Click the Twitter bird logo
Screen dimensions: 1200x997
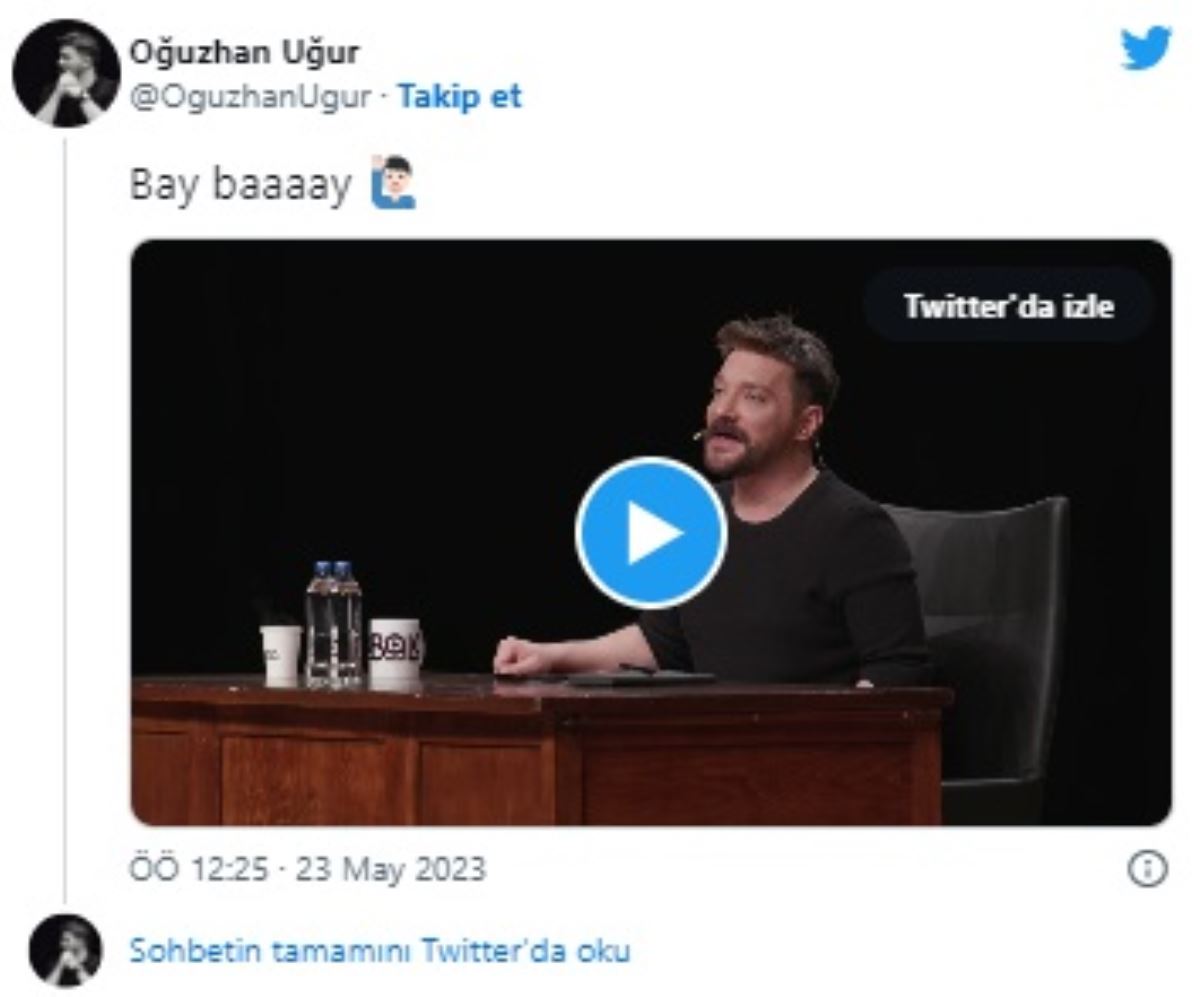tap(1146, 48)
